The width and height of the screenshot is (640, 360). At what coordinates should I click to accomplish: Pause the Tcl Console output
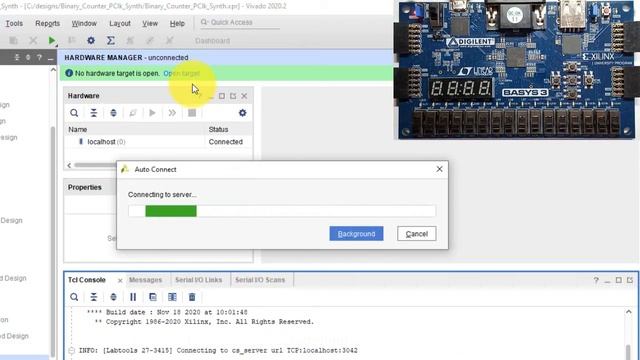click(133, 297)
